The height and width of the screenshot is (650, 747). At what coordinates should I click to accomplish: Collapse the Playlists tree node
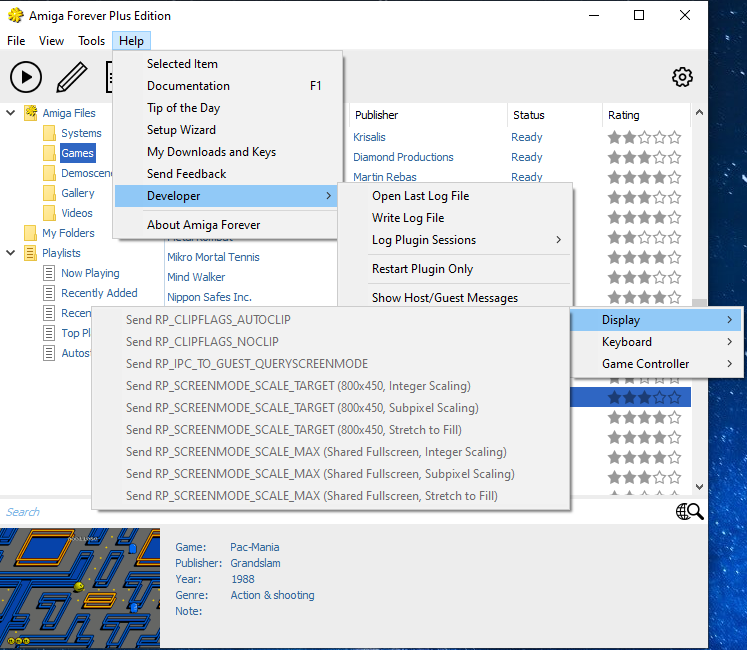point(10,253)
